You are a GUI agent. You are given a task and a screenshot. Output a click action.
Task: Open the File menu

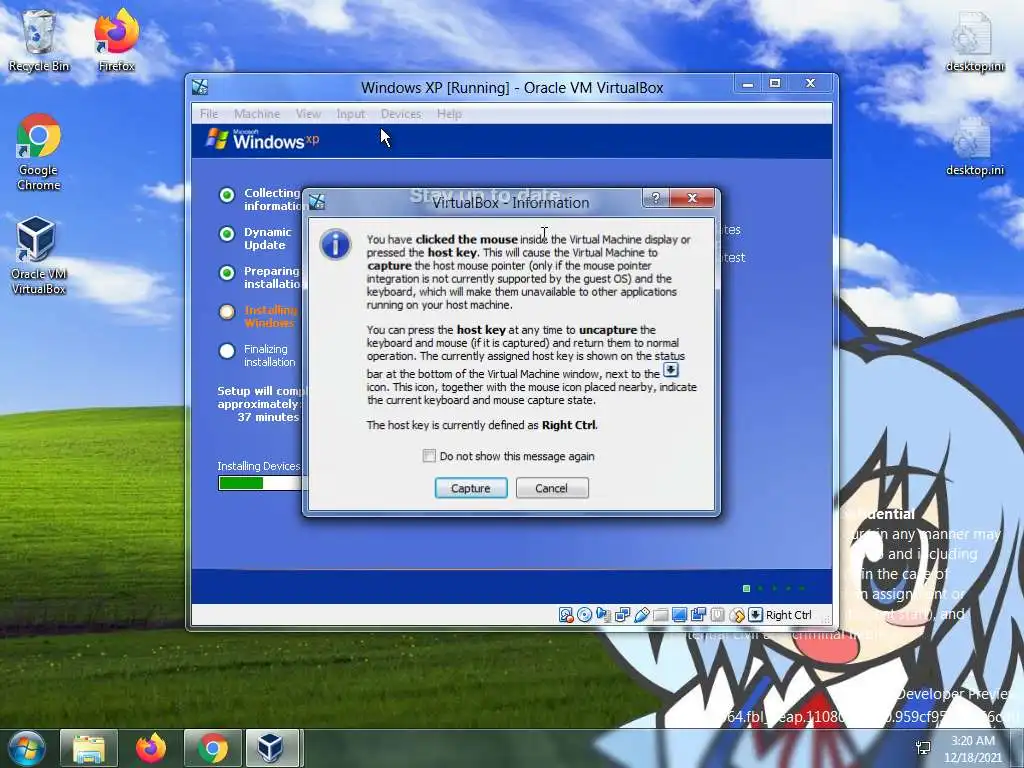(209, 114)
